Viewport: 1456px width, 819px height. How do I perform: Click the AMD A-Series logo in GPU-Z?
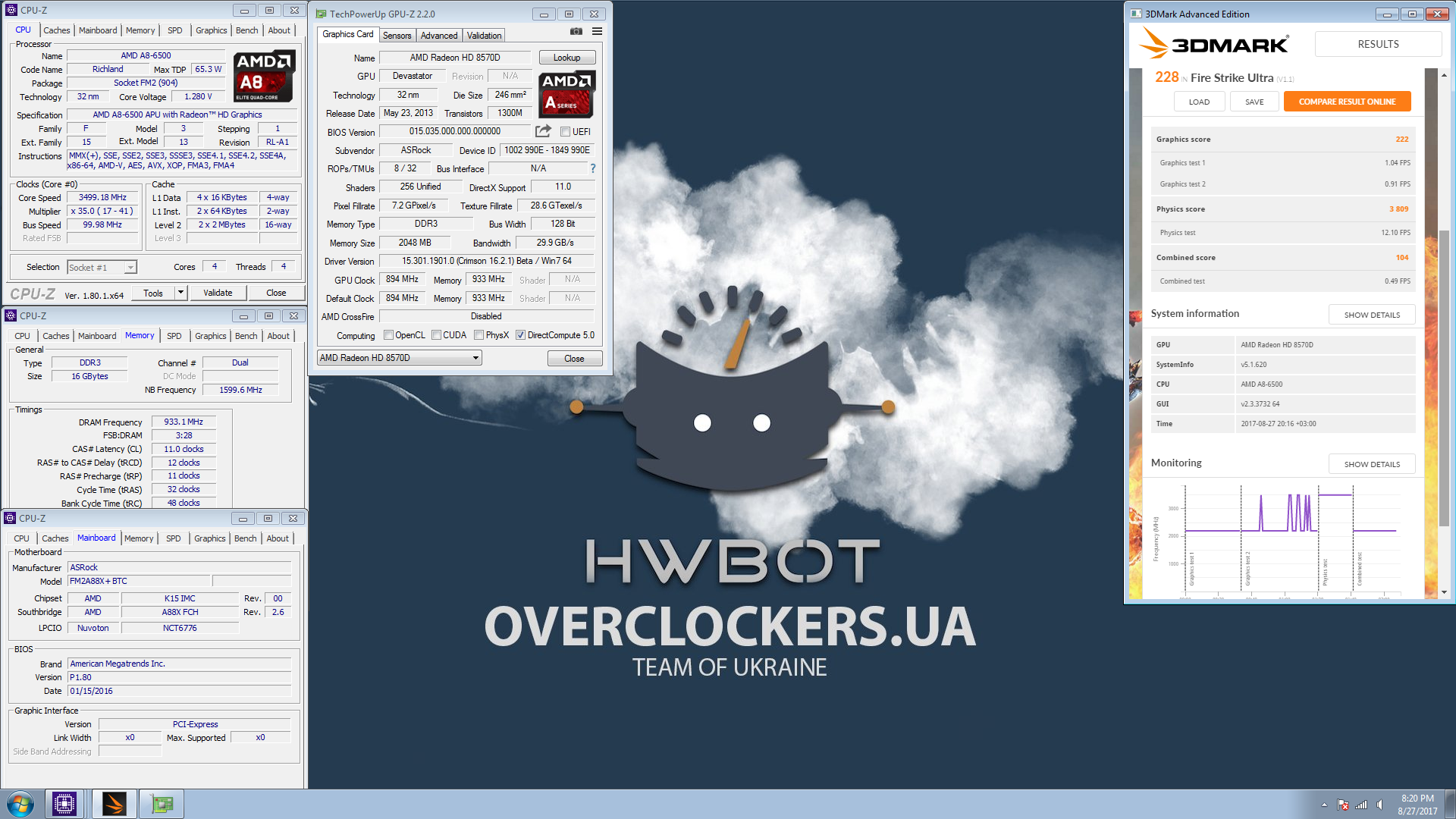(x=567, y=94)
